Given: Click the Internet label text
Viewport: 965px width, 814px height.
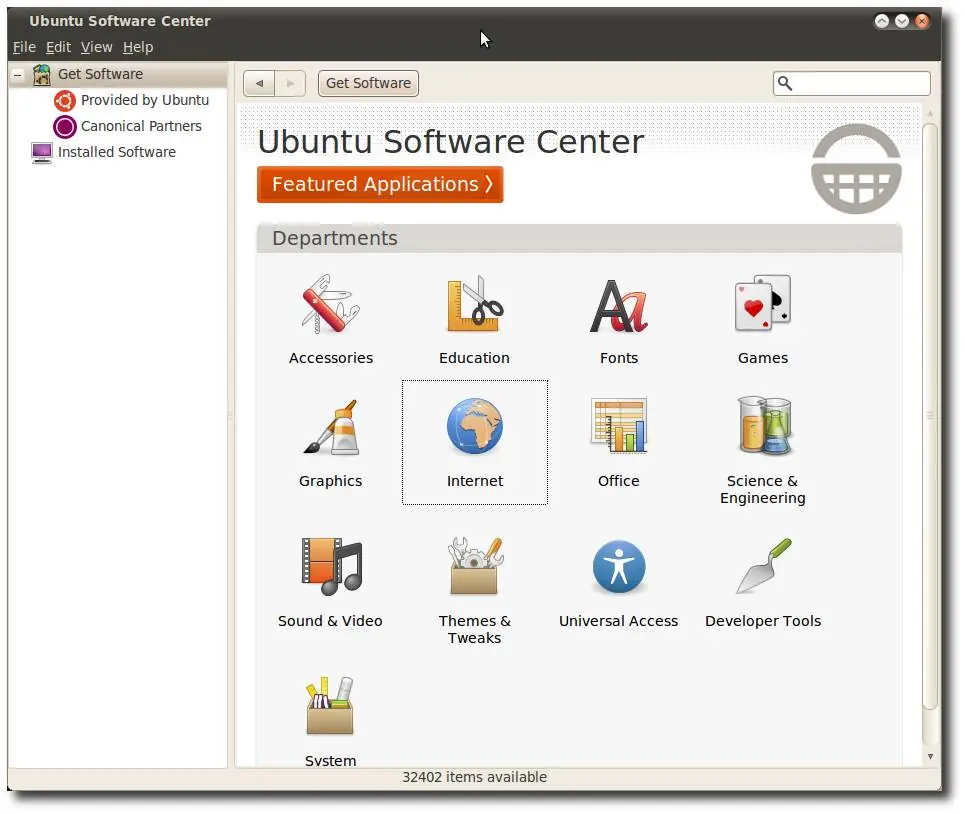Looking at the screenshot, I should pyautogui.click(x=474, y=481).
